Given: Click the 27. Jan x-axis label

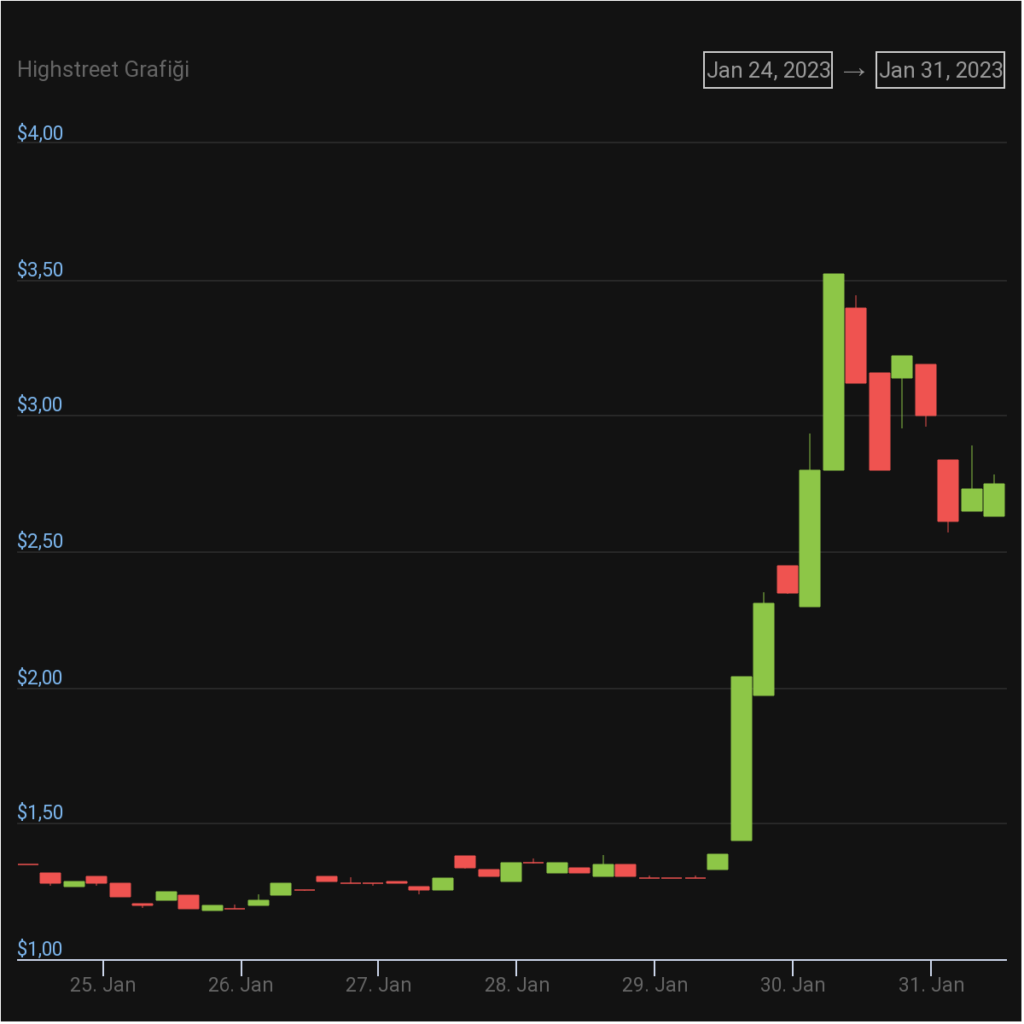Looking at the screenshot, I should coord(379,985).
